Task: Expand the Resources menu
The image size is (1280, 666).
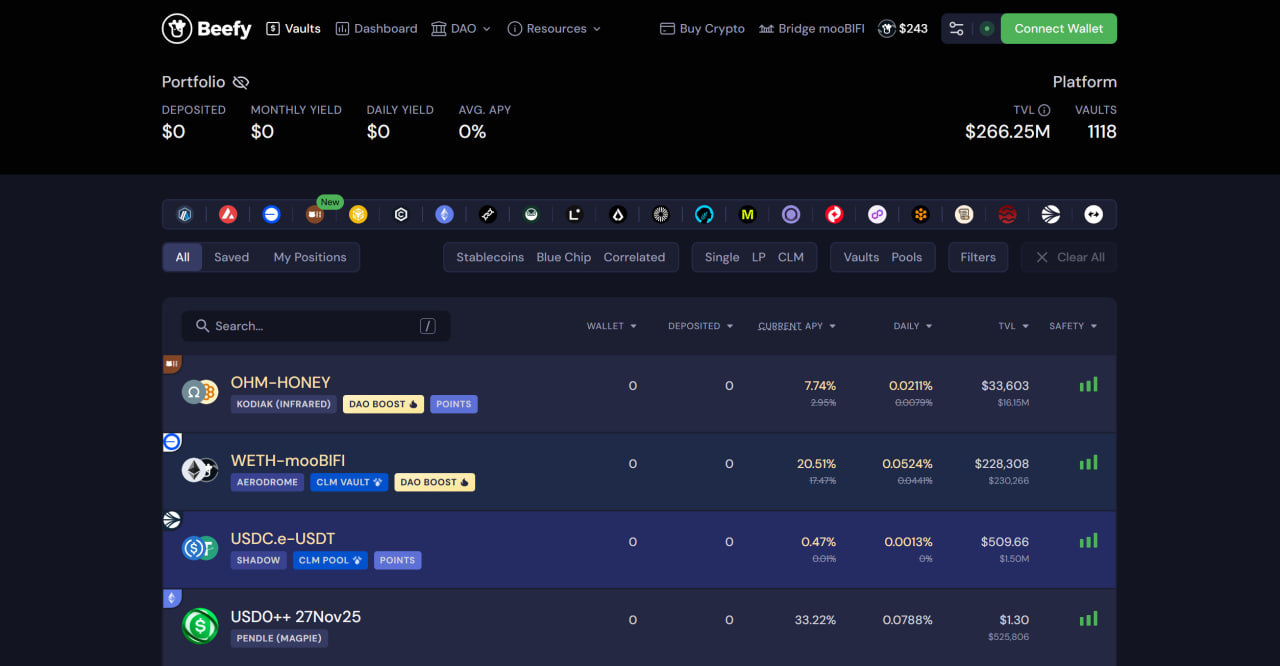Action: (554, 29)
